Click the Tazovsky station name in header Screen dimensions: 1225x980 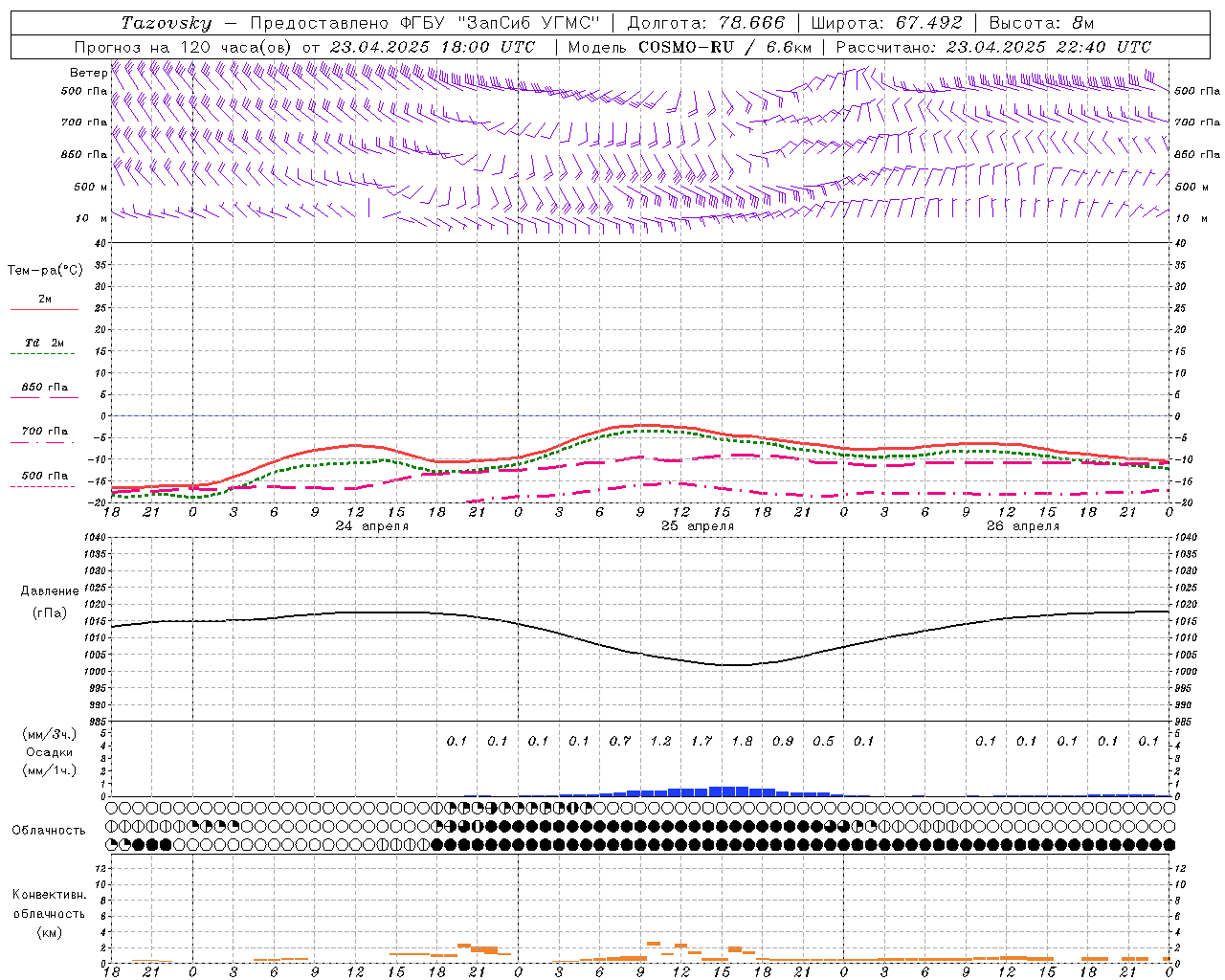click(x=166, y=23)
